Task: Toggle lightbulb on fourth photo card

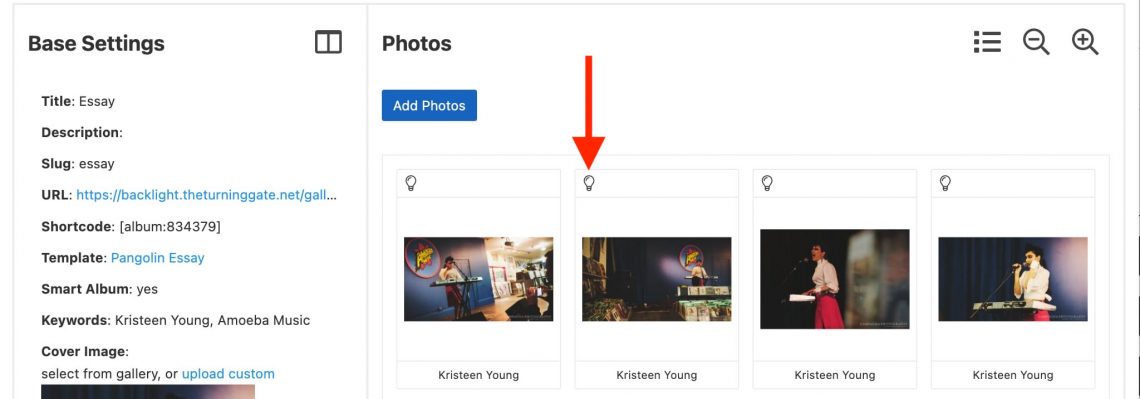Action: 945,183
